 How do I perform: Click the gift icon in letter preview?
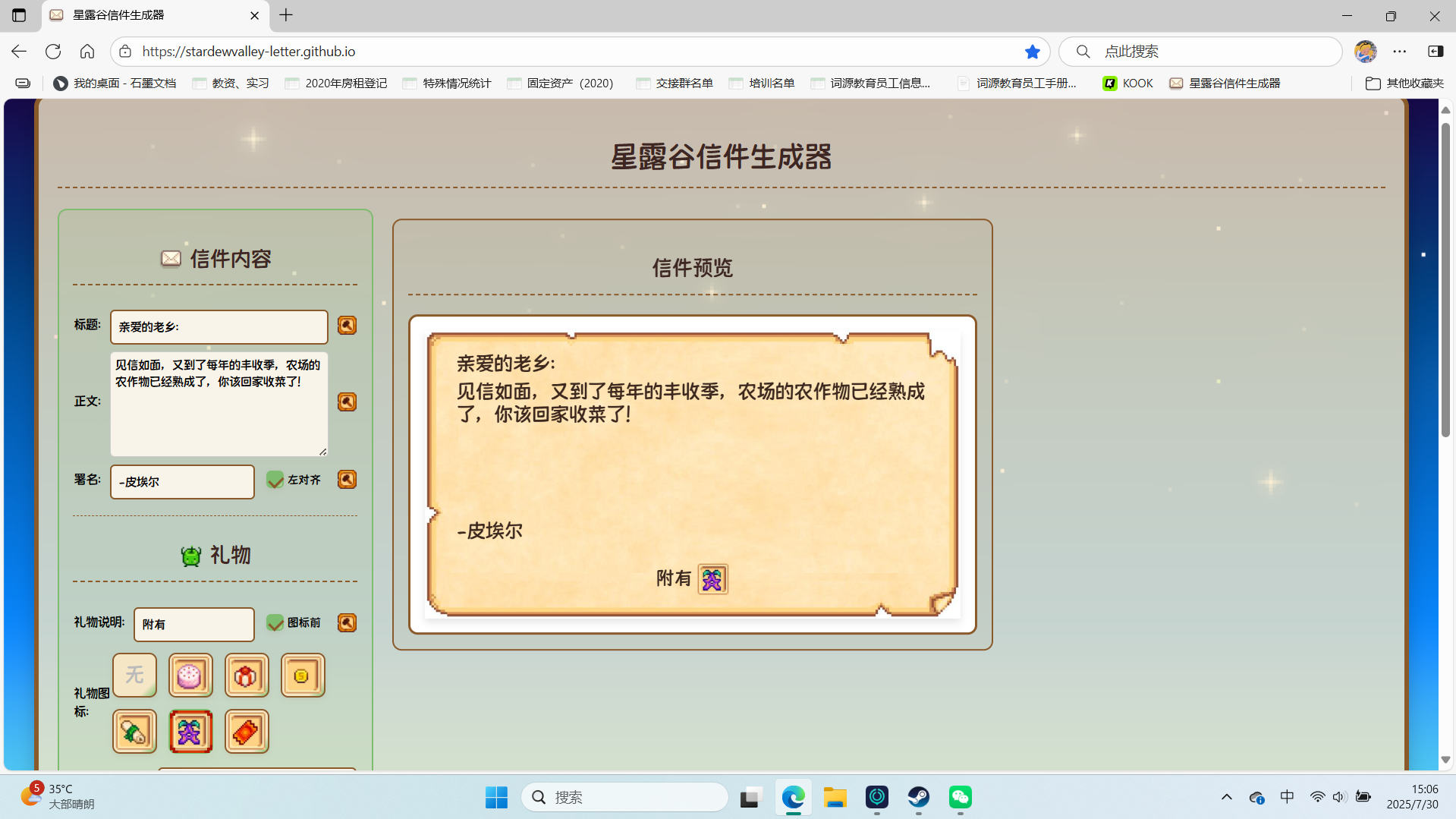point(712,579)
